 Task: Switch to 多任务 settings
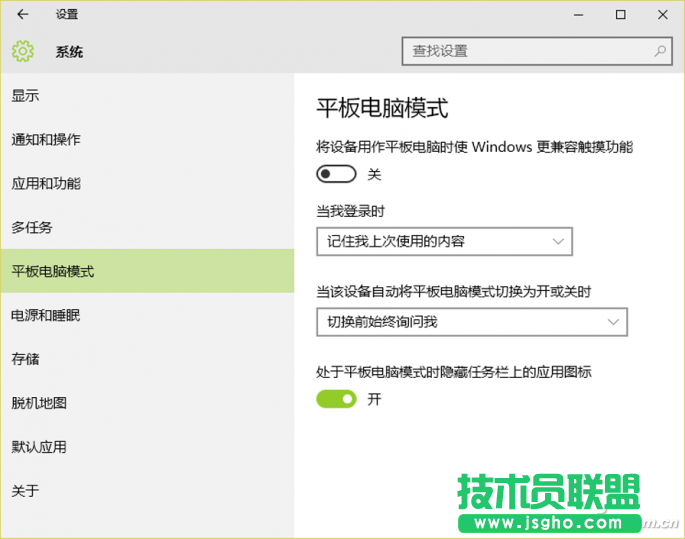click(32, 228)
